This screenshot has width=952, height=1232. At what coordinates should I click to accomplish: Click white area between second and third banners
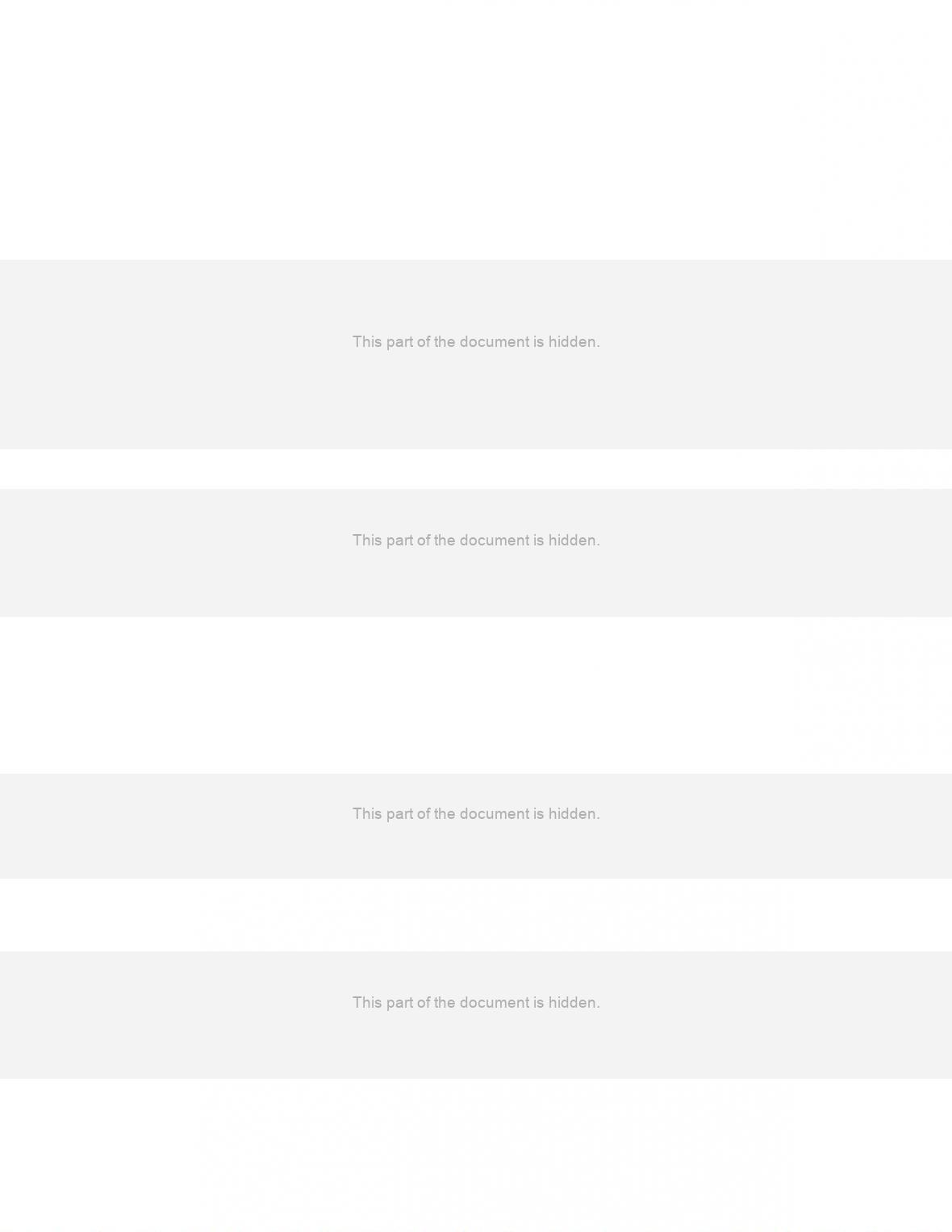[x=476, y=695]
